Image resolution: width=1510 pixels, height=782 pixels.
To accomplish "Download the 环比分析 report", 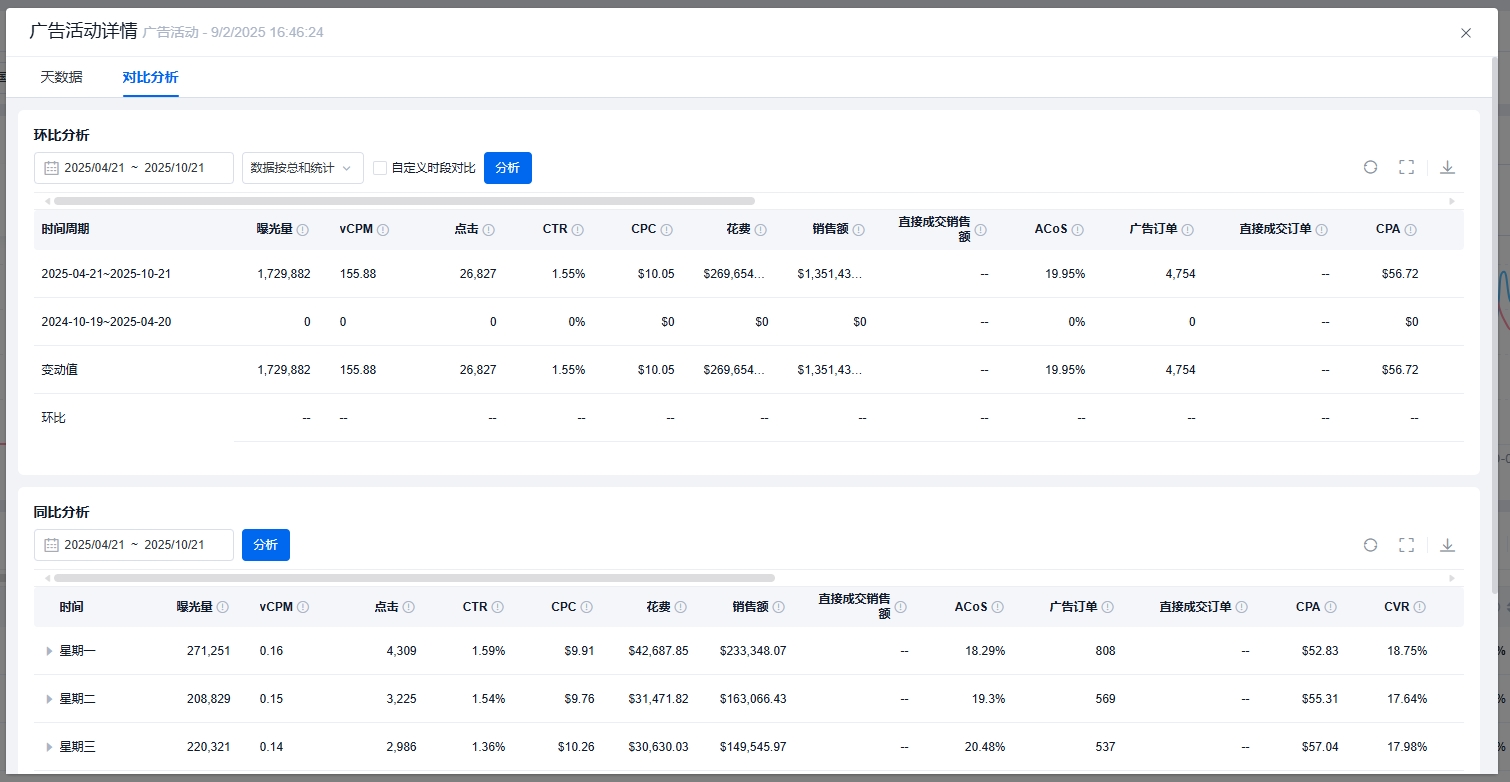I will [x=1447, y=167].
